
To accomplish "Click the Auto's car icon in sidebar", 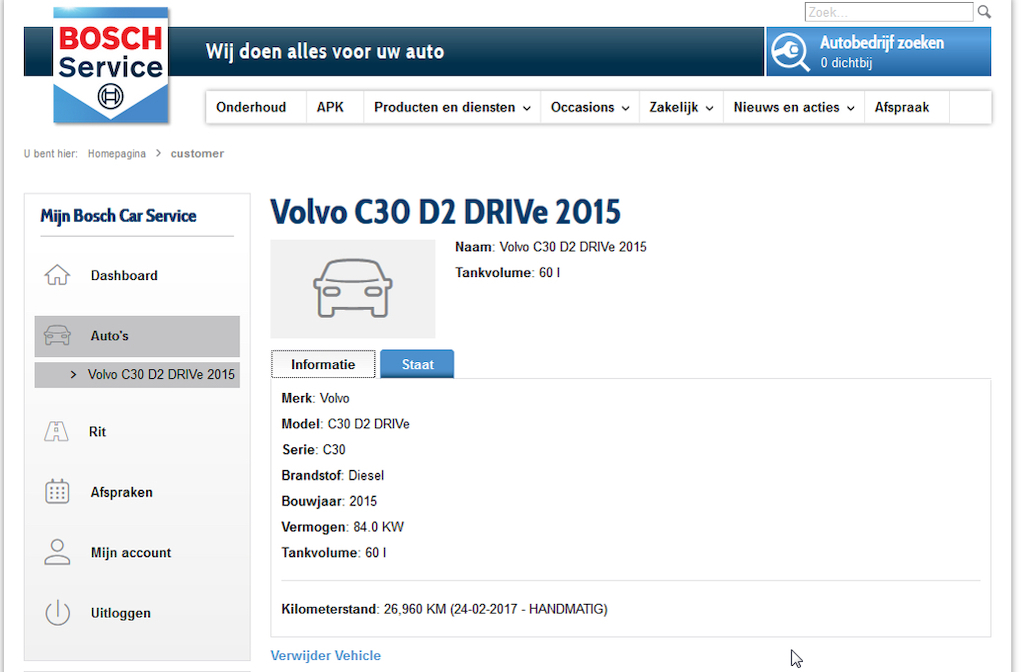I will tap(57, 336).
